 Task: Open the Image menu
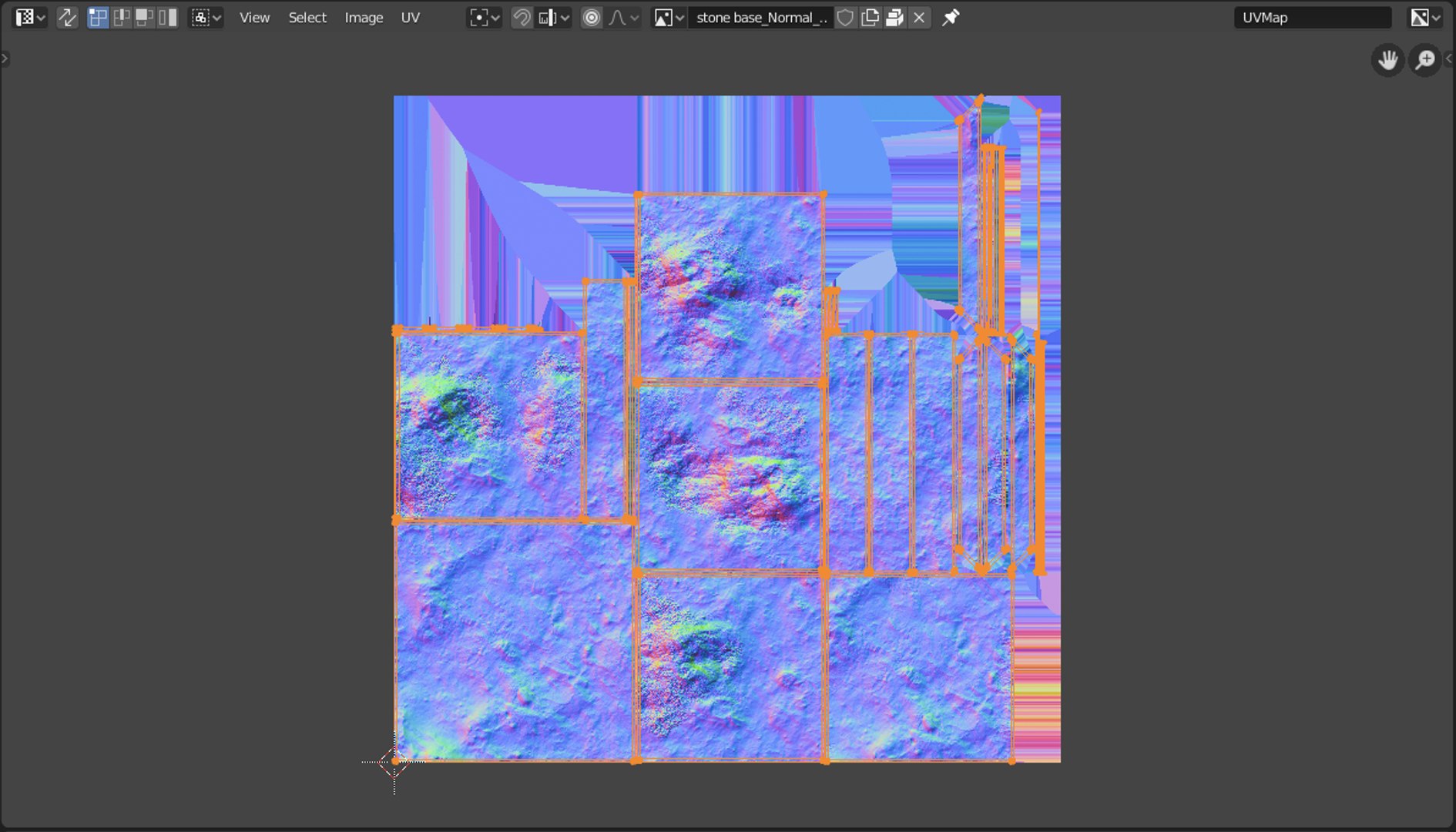pos(364,17)
